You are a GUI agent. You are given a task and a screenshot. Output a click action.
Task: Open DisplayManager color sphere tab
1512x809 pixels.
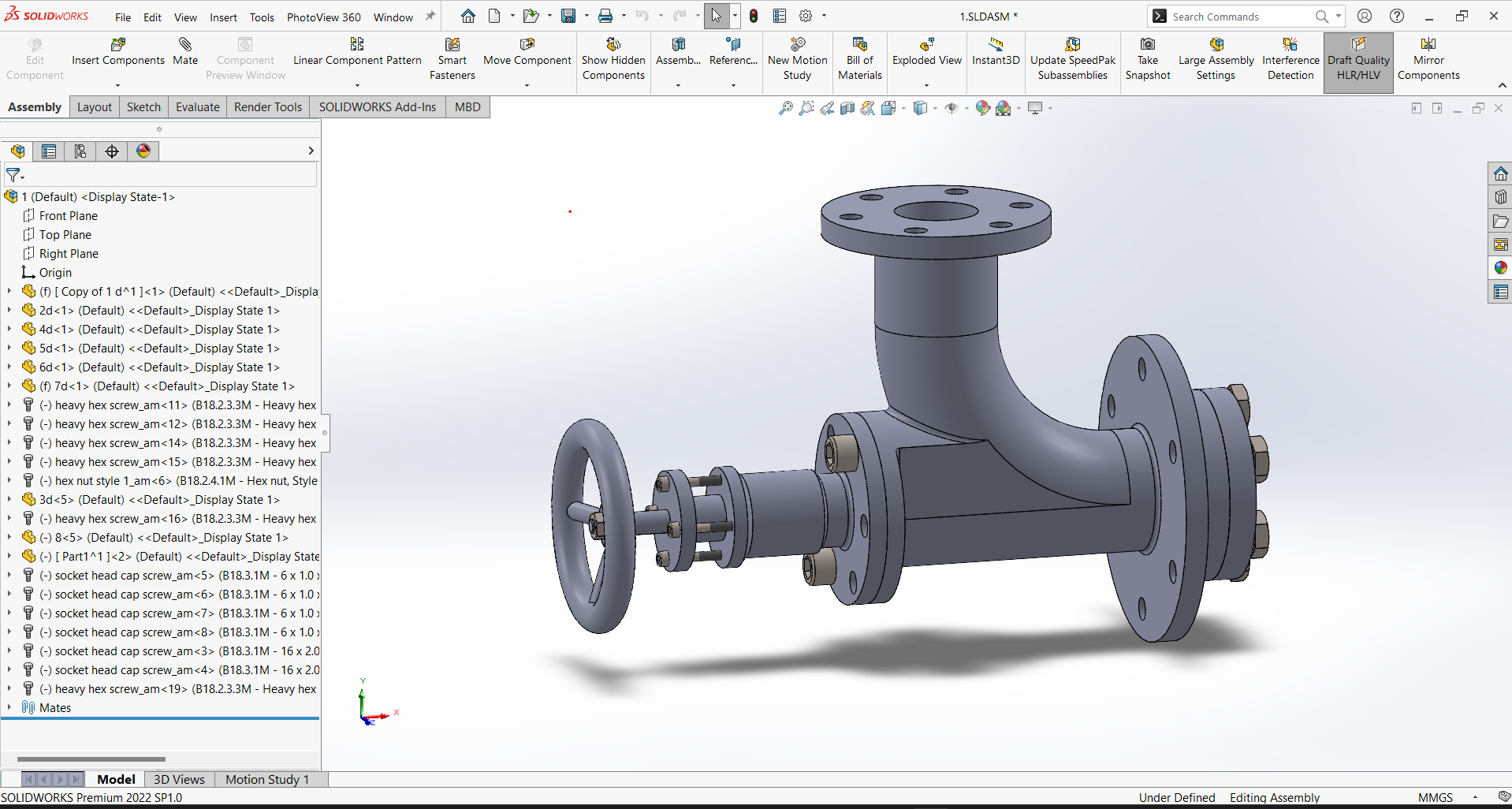point(143,151)
